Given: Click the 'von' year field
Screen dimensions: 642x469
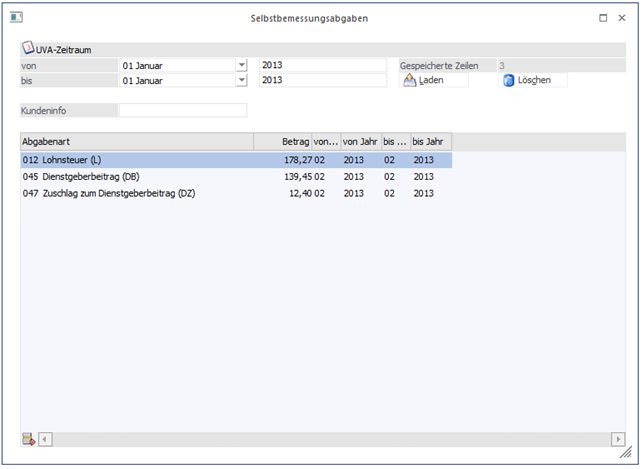Looking at the screenshot, I should (x=321, y=65).
